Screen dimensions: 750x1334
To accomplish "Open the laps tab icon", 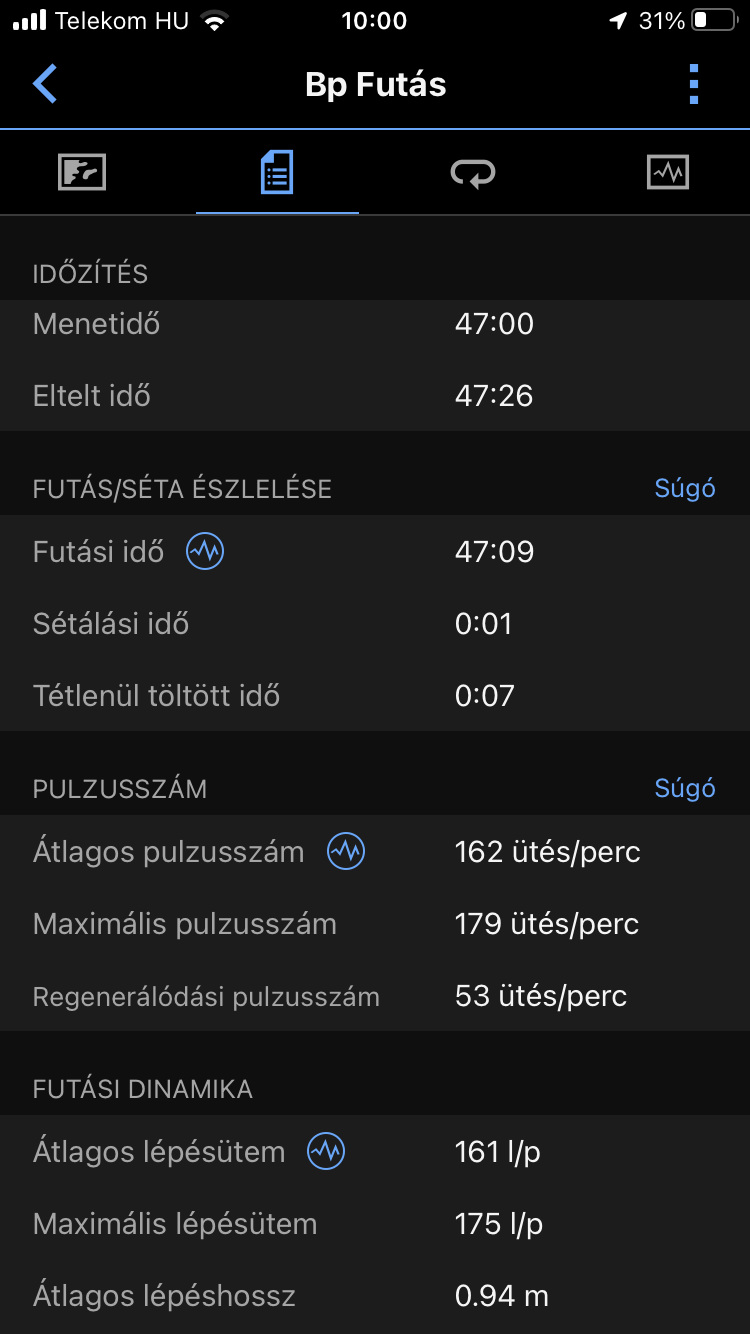I will 473,173.
